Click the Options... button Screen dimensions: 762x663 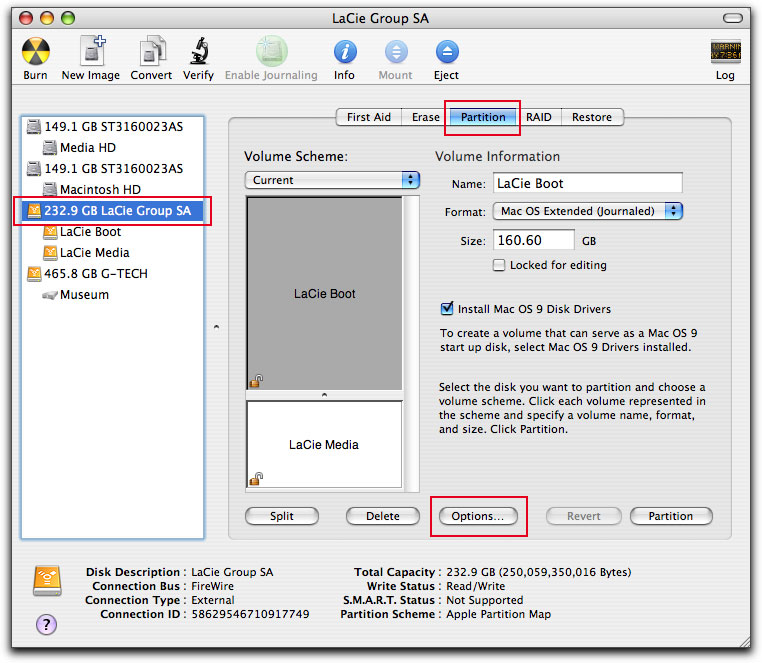[x=477, y=516]
